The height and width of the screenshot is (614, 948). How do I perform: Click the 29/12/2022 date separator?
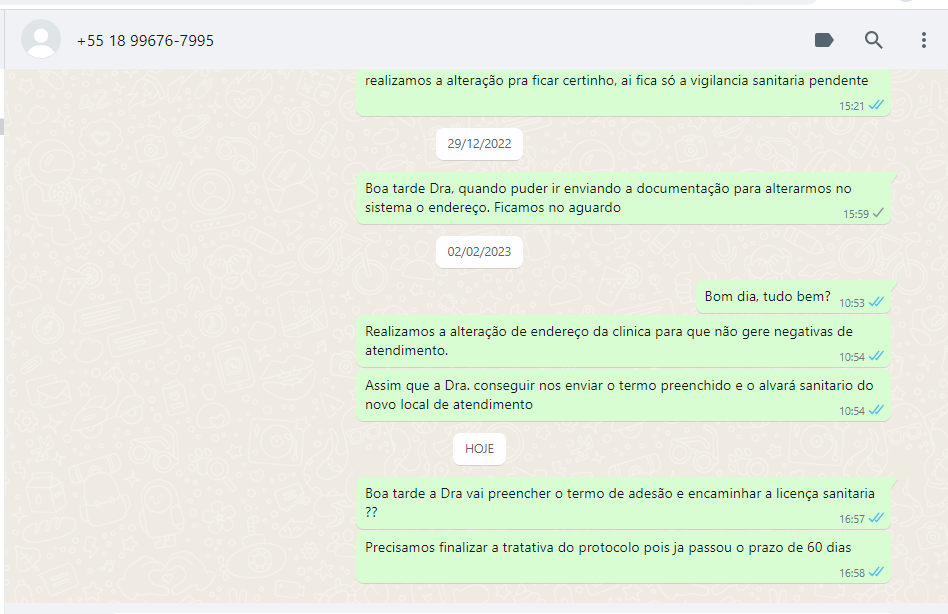point(479,144)
